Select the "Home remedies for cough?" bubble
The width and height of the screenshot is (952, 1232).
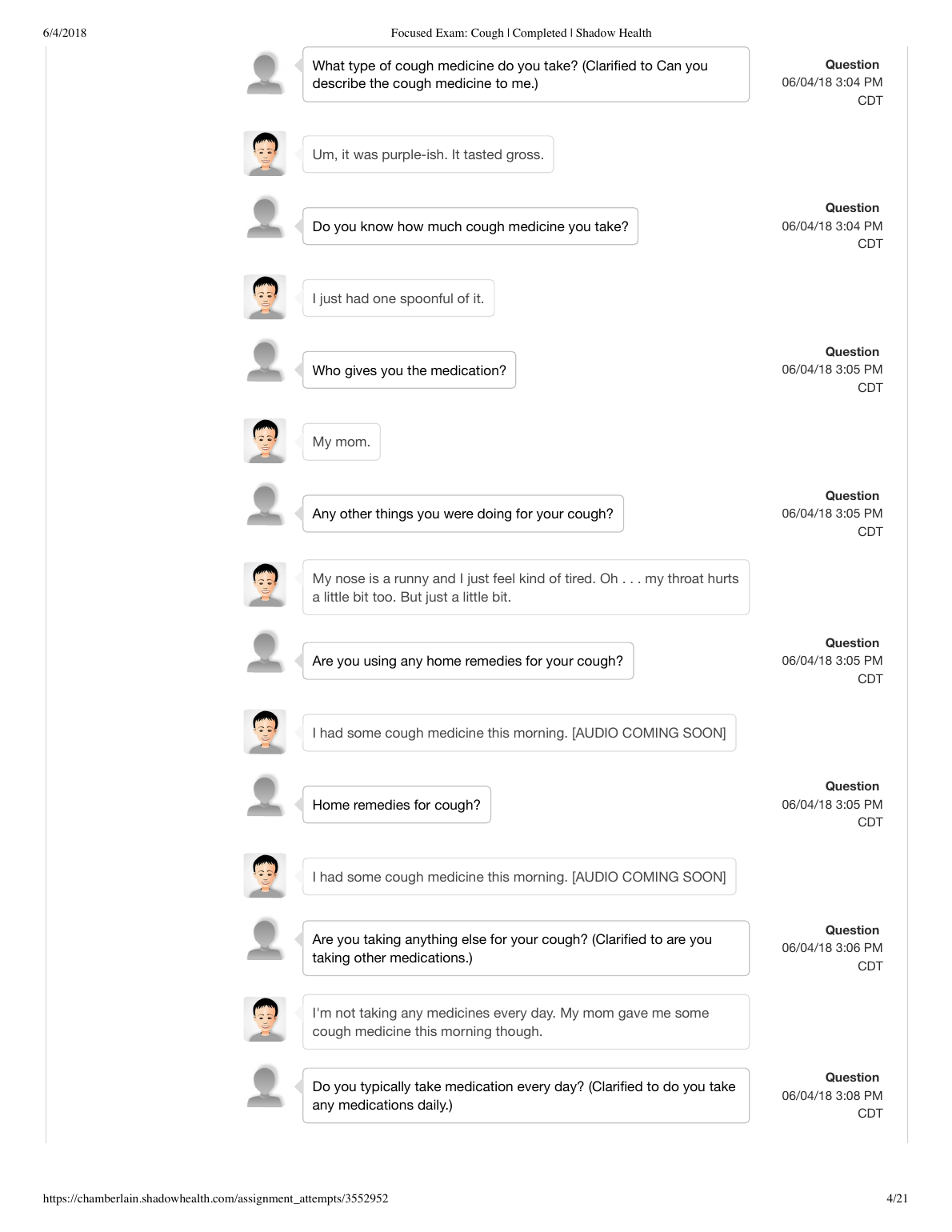coord(396,805)
